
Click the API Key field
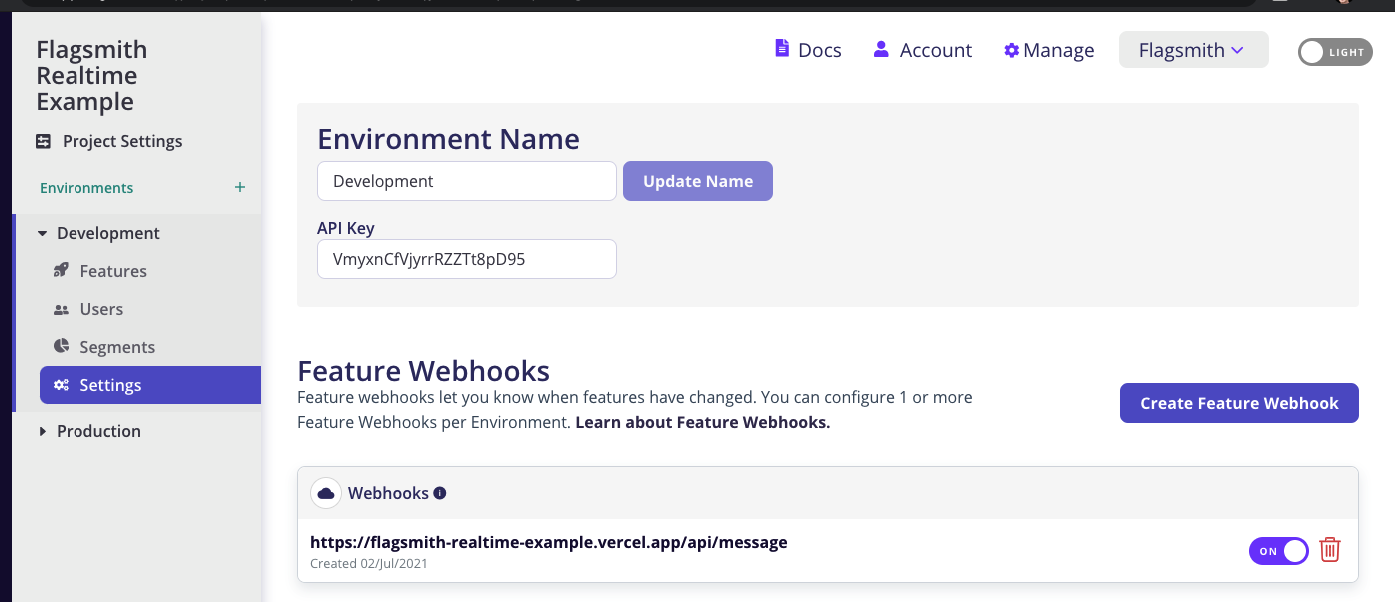(x=467, y=259)
